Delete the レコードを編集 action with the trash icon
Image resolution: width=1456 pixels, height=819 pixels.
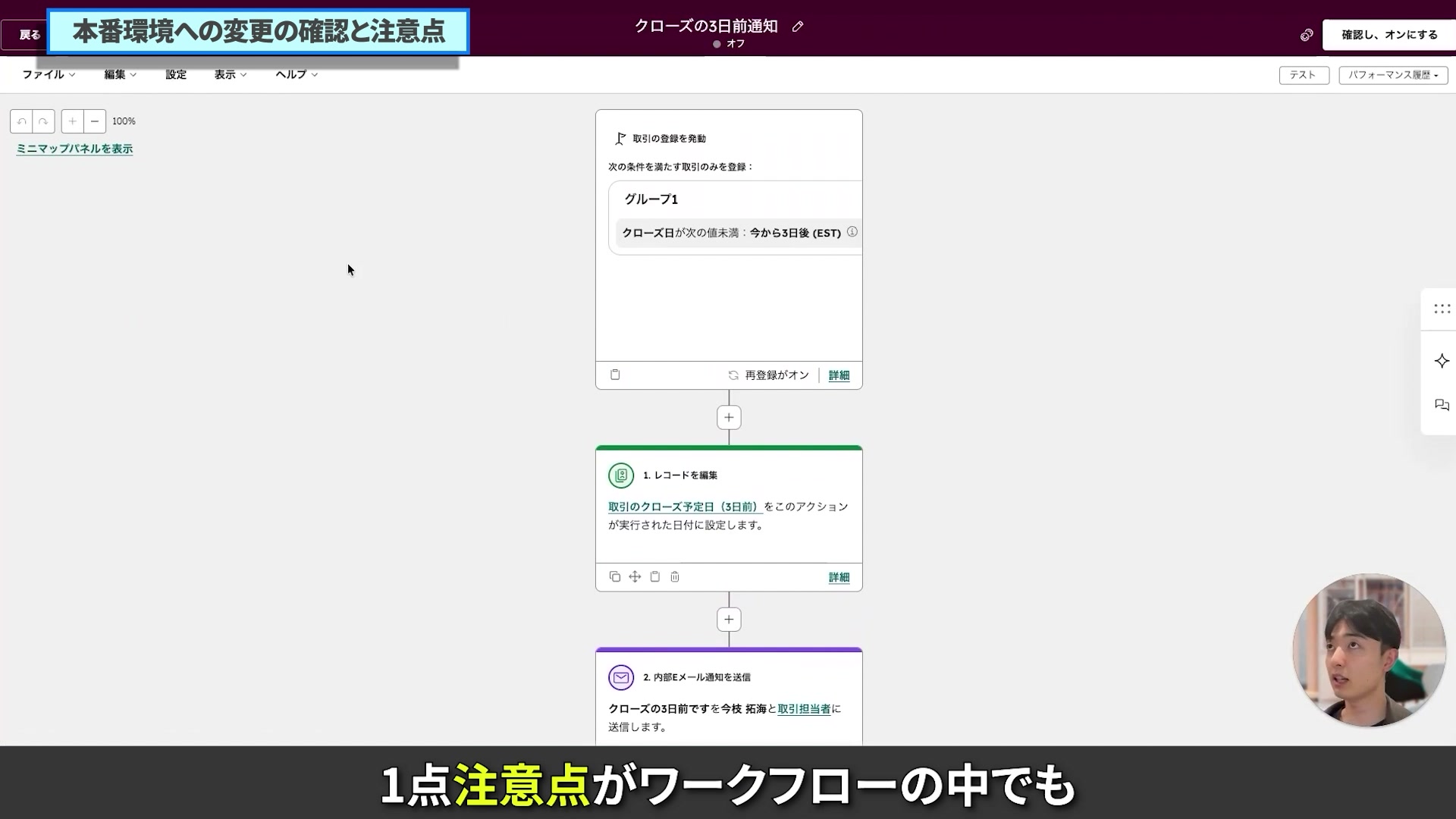(x=675, y=576)
